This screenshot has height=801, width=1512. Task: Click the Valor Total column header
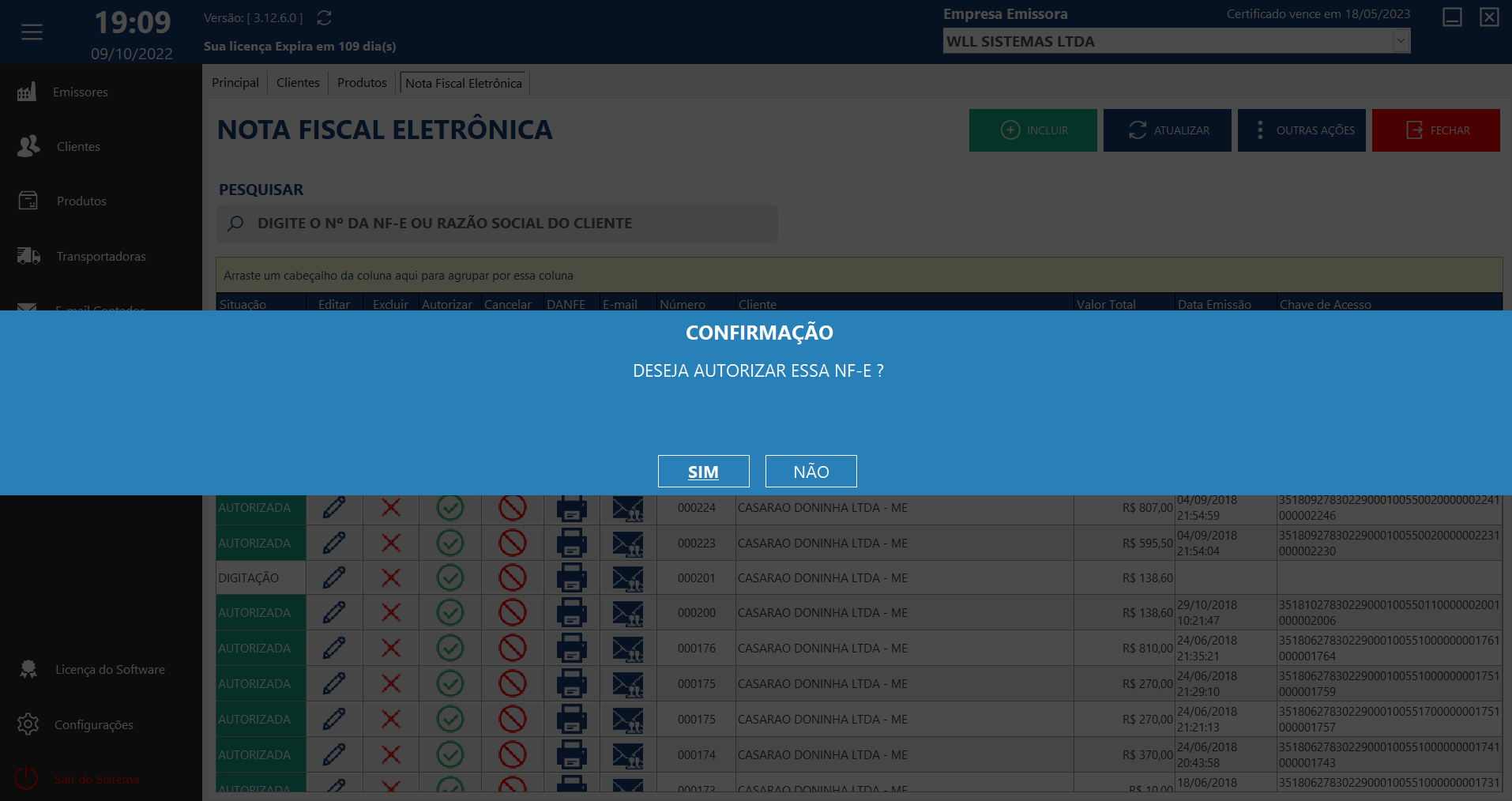coord(1106,304)
